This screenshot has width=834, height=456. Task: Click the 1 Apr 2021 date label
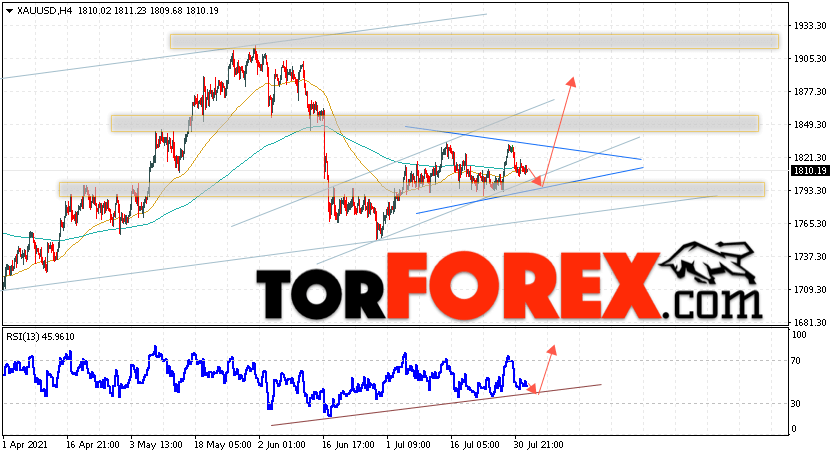(x=24, y=445)
